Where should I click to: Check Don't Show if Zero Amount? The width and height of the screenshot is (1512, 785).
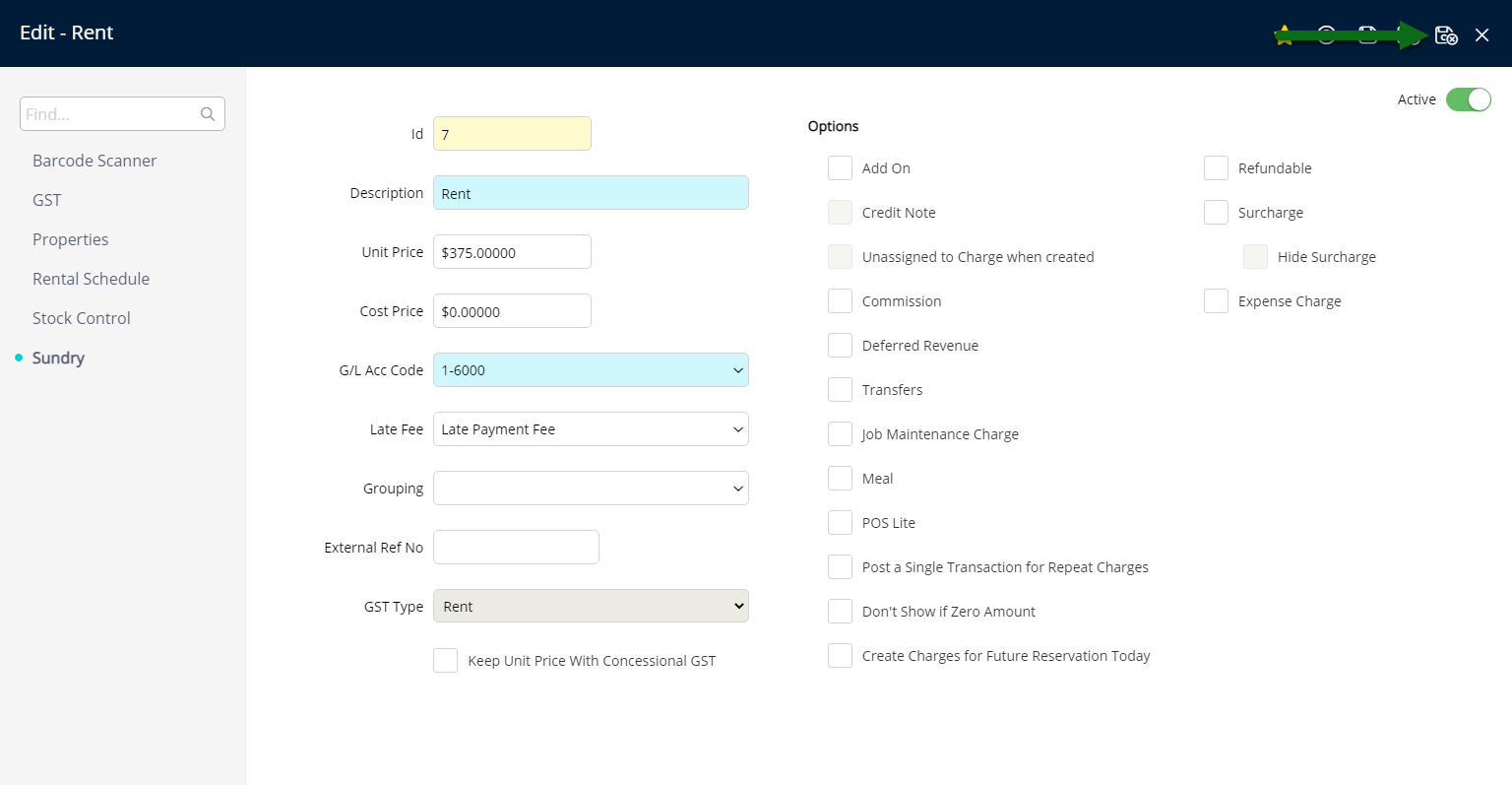pos(840,612)
